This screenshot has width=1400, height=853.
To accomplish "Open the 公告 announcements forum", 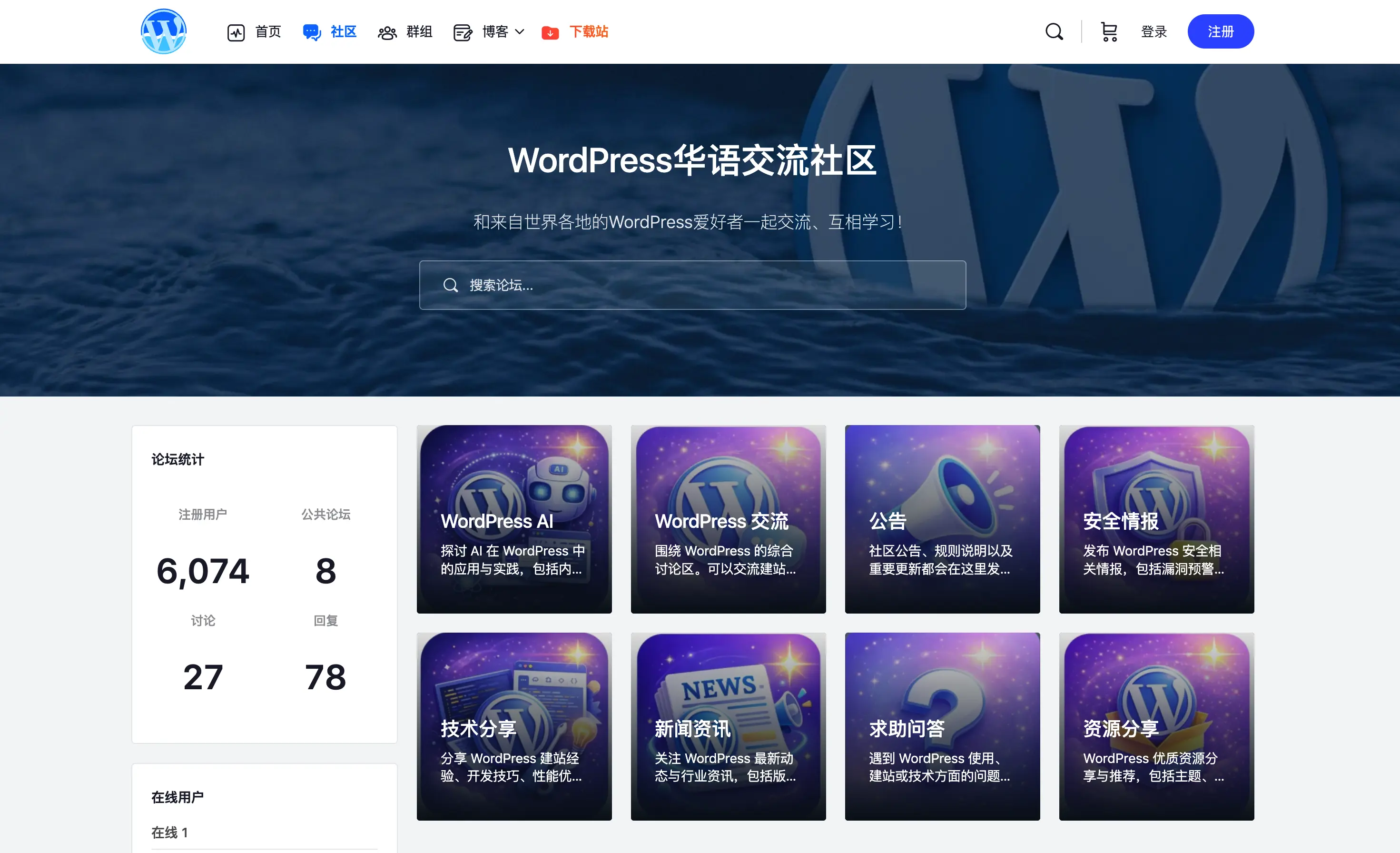I will pyautogui.click(x=942, y=519).
